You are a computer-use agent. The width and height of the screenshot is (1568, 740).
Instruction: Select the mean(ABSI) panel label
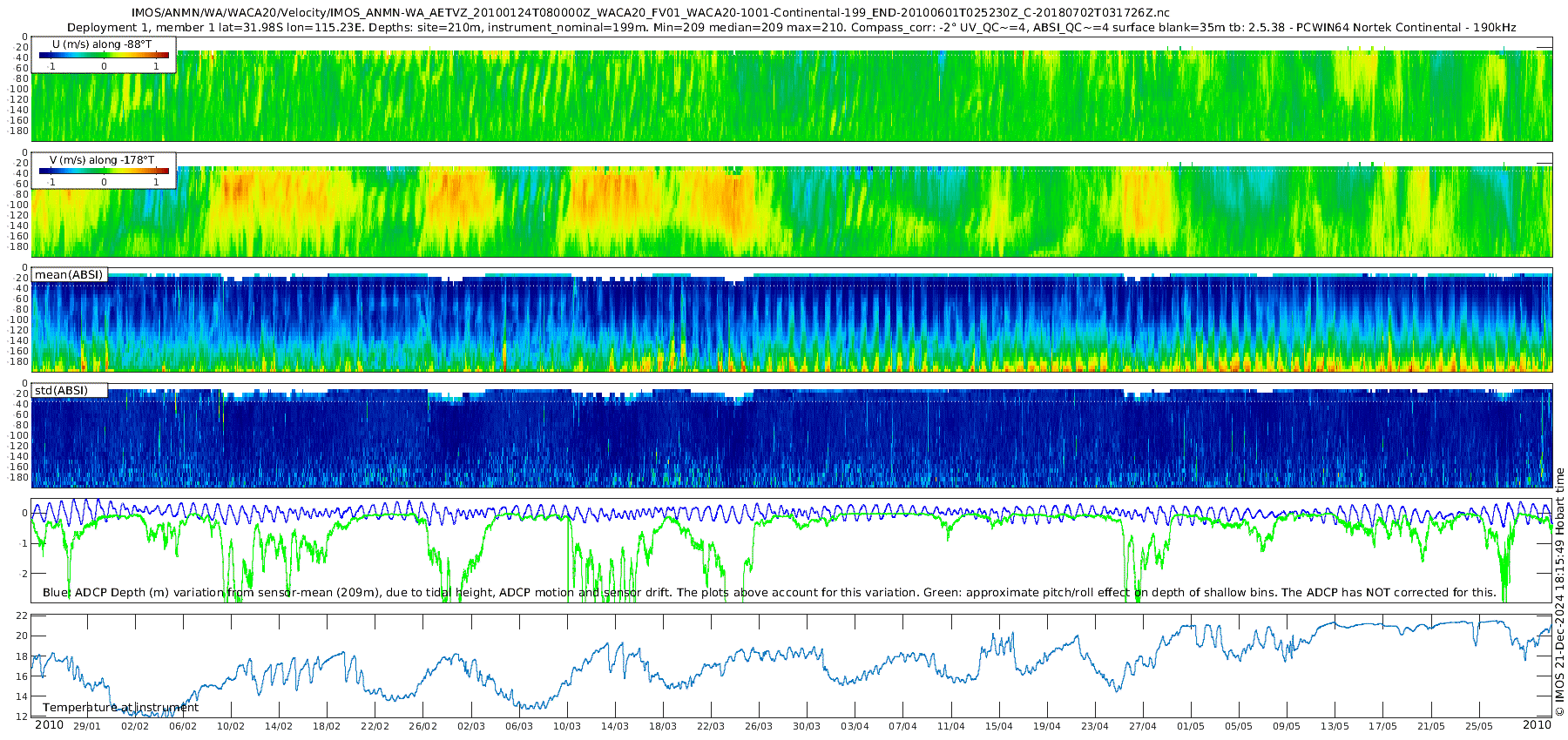coord(69,275)
